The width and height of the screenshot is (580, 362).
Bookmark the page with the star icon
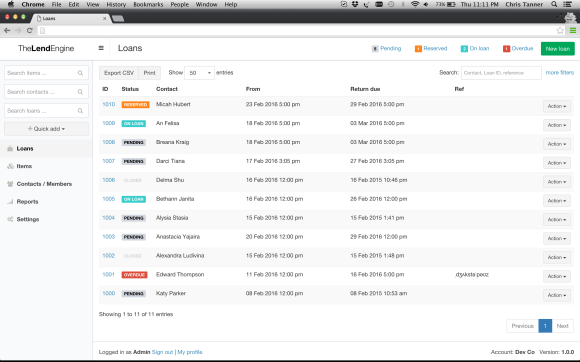[x=560, y=31]
